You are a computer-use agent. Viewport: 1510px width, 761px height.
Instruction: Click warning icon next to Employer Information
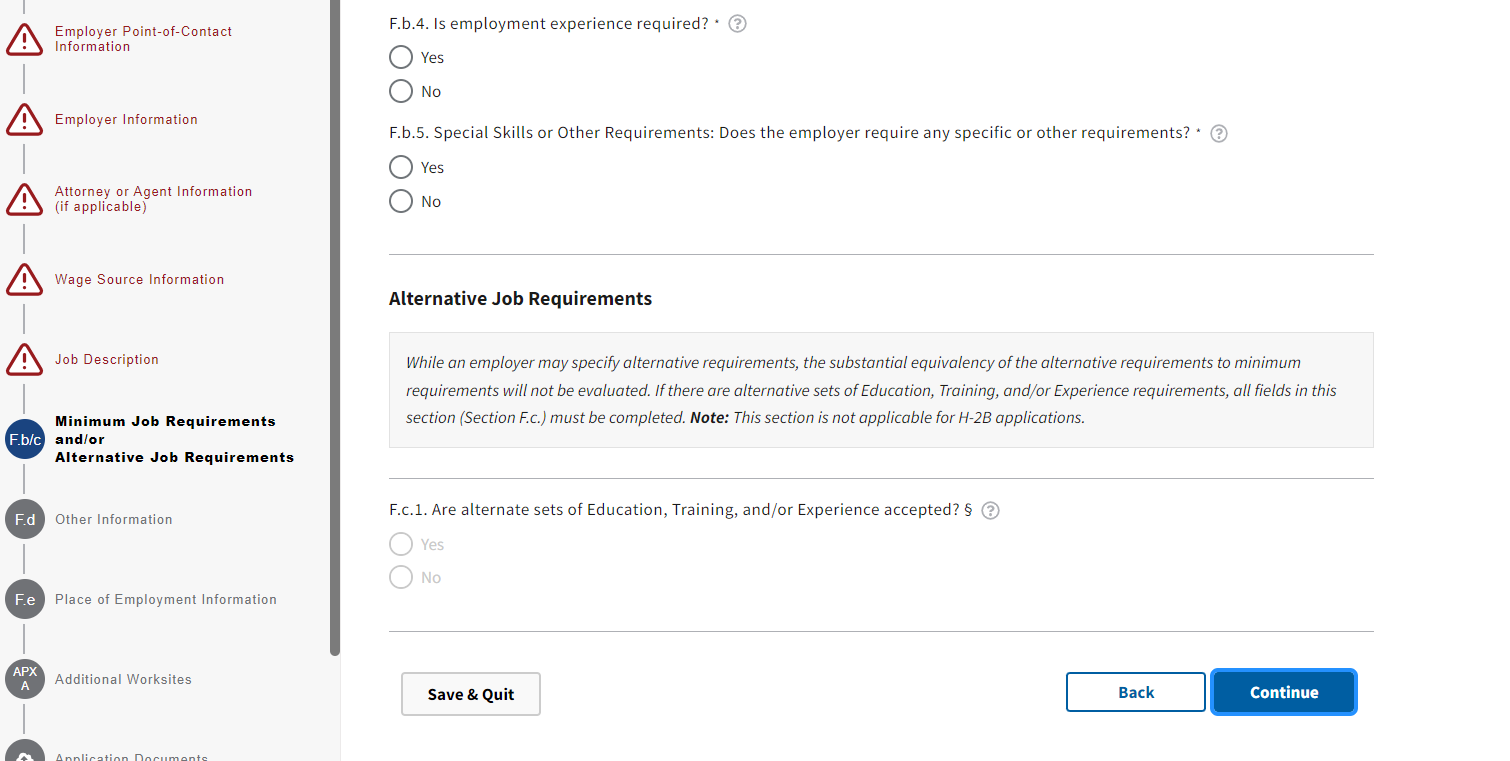(24, 120)
